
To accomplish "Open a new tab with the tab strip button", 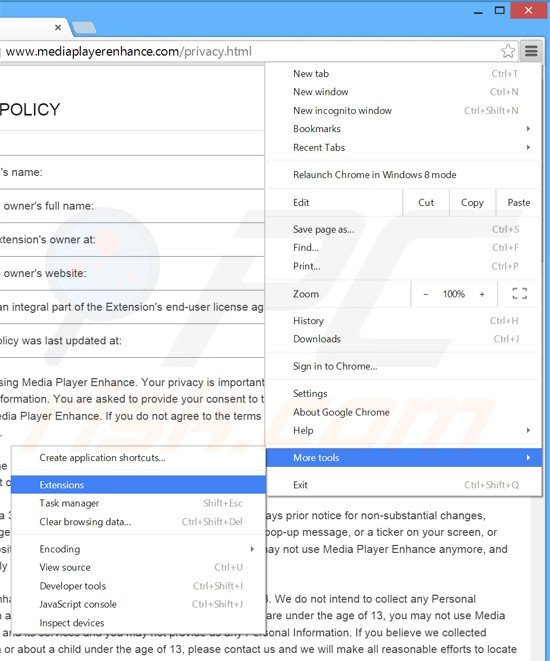I will (84, 28).
